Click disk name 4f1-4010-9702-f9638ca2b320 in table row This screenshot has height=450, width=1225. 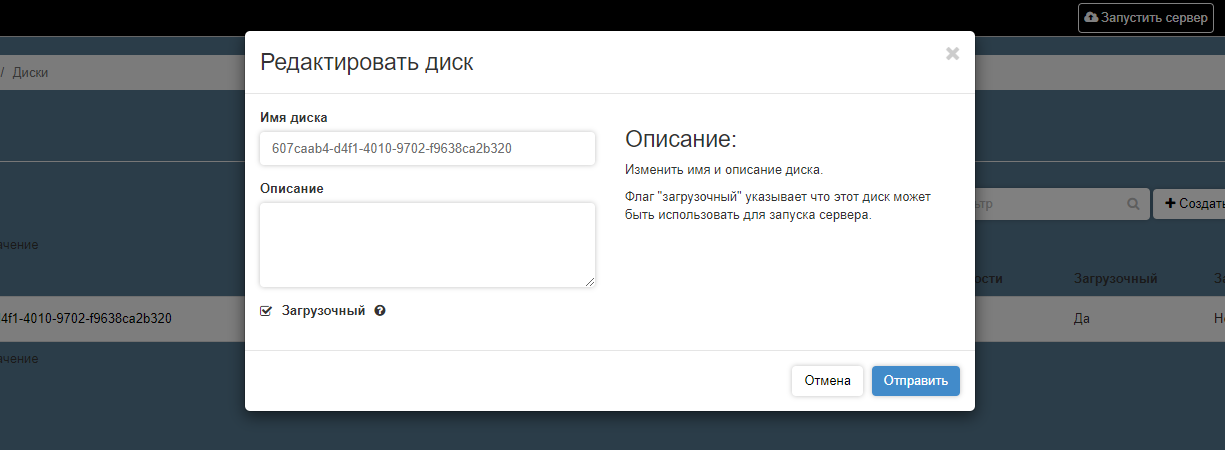coord(86,319)
